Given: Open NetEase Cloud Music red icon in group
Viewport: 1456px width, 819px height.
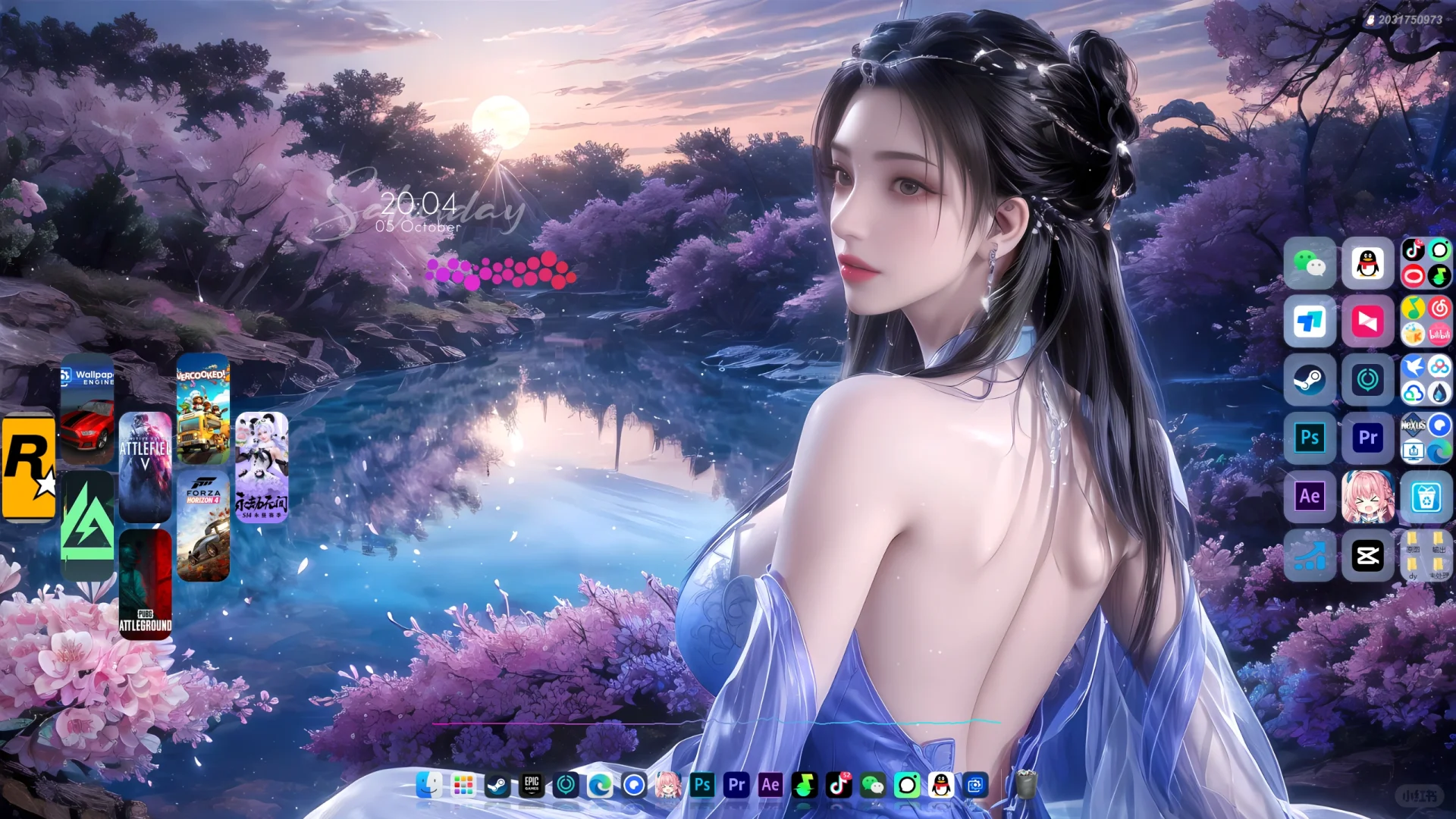Looking at the screenshot, I should click(x=1439, y=308).
